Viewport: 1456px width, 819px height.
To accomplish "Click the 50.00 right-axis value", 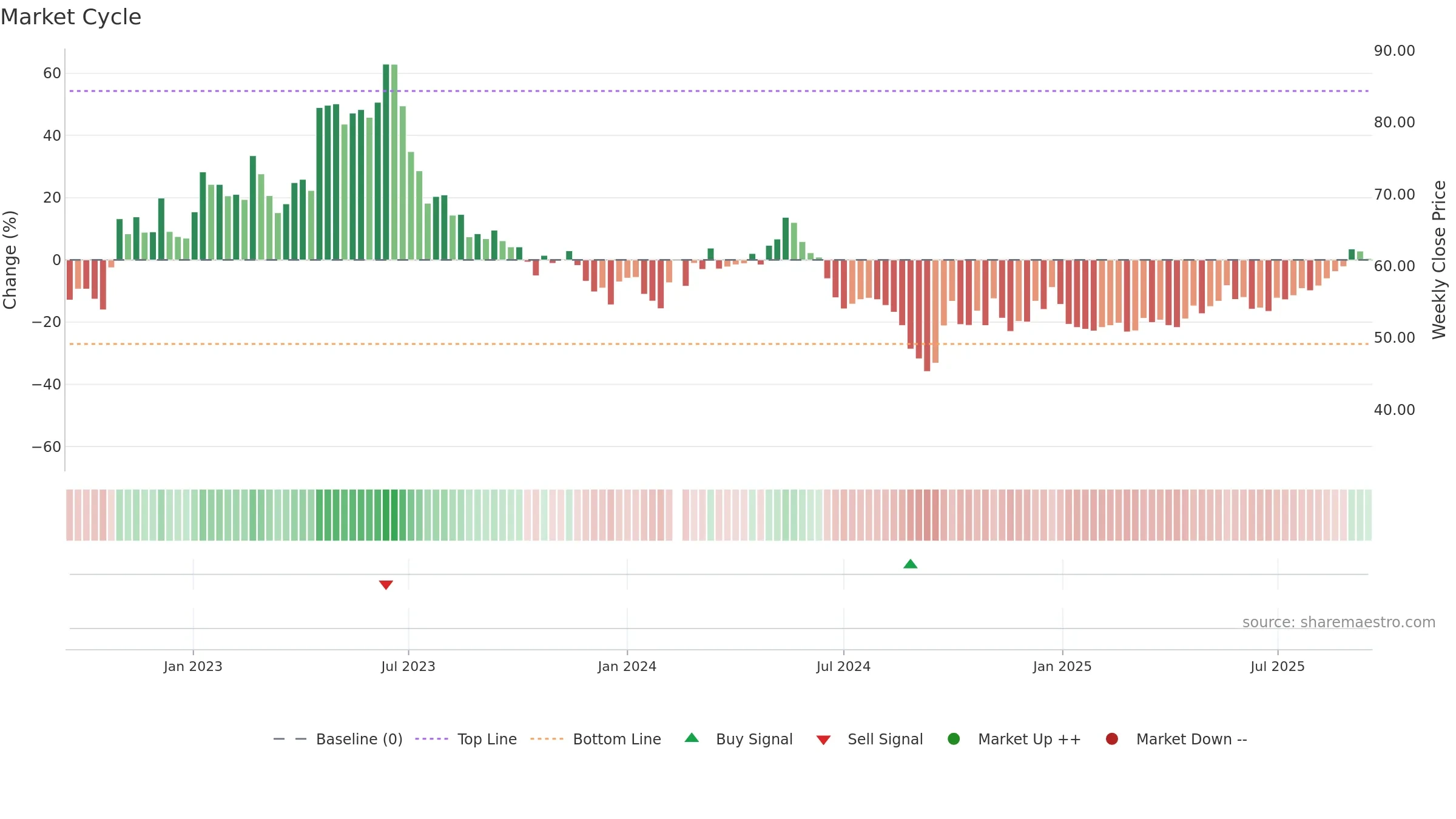I will coord(1394,338).
